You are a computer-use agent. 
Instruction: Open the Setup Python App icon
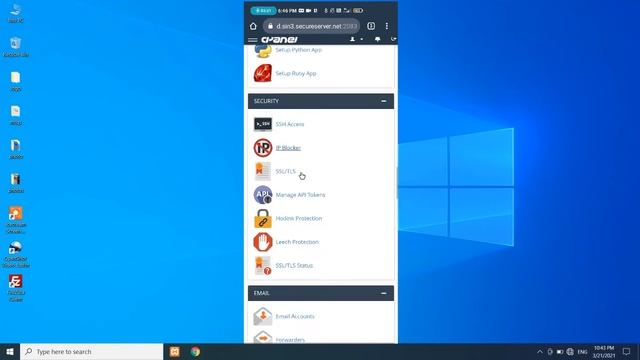coord(262,51)
